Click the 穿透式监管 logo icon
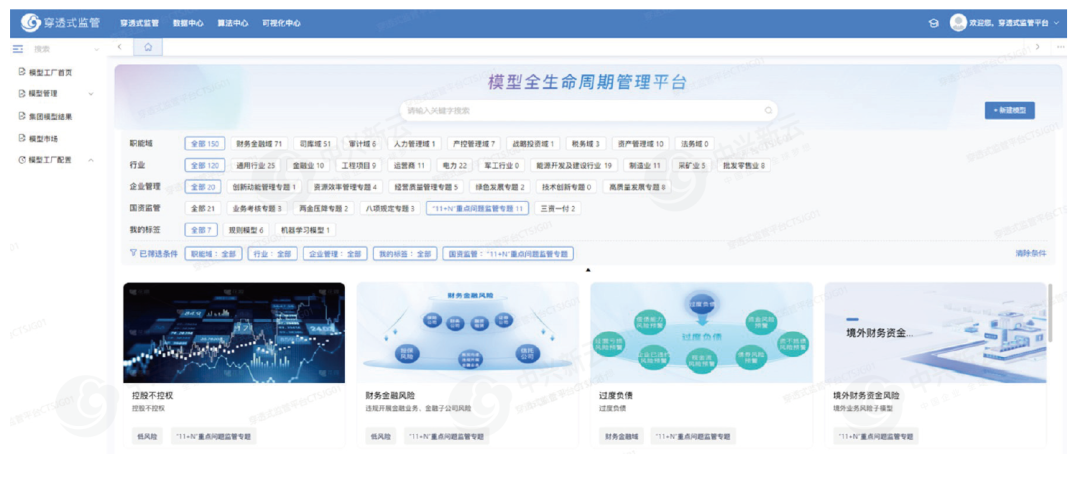 point(30,23)
